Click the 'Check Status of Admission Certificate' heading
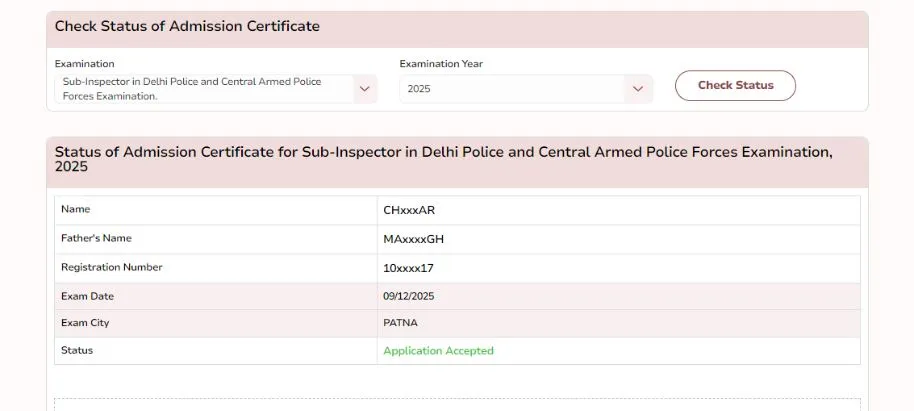This screenshot has height=411, width=914. click(187, 26)
